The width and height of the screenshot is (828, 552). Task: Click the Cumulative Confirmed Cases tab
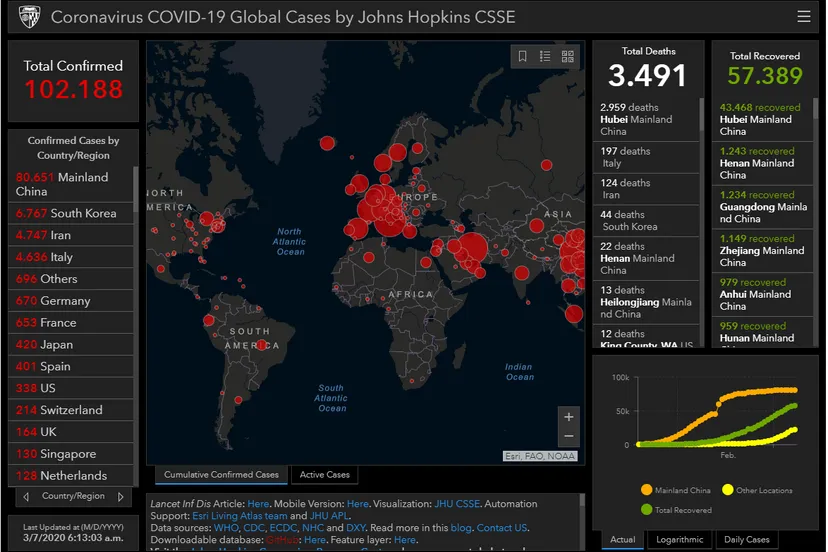[221, 475]
